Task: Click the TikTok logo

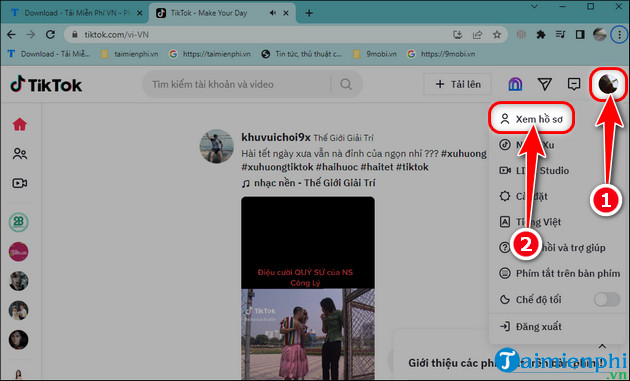Action: 46,84
